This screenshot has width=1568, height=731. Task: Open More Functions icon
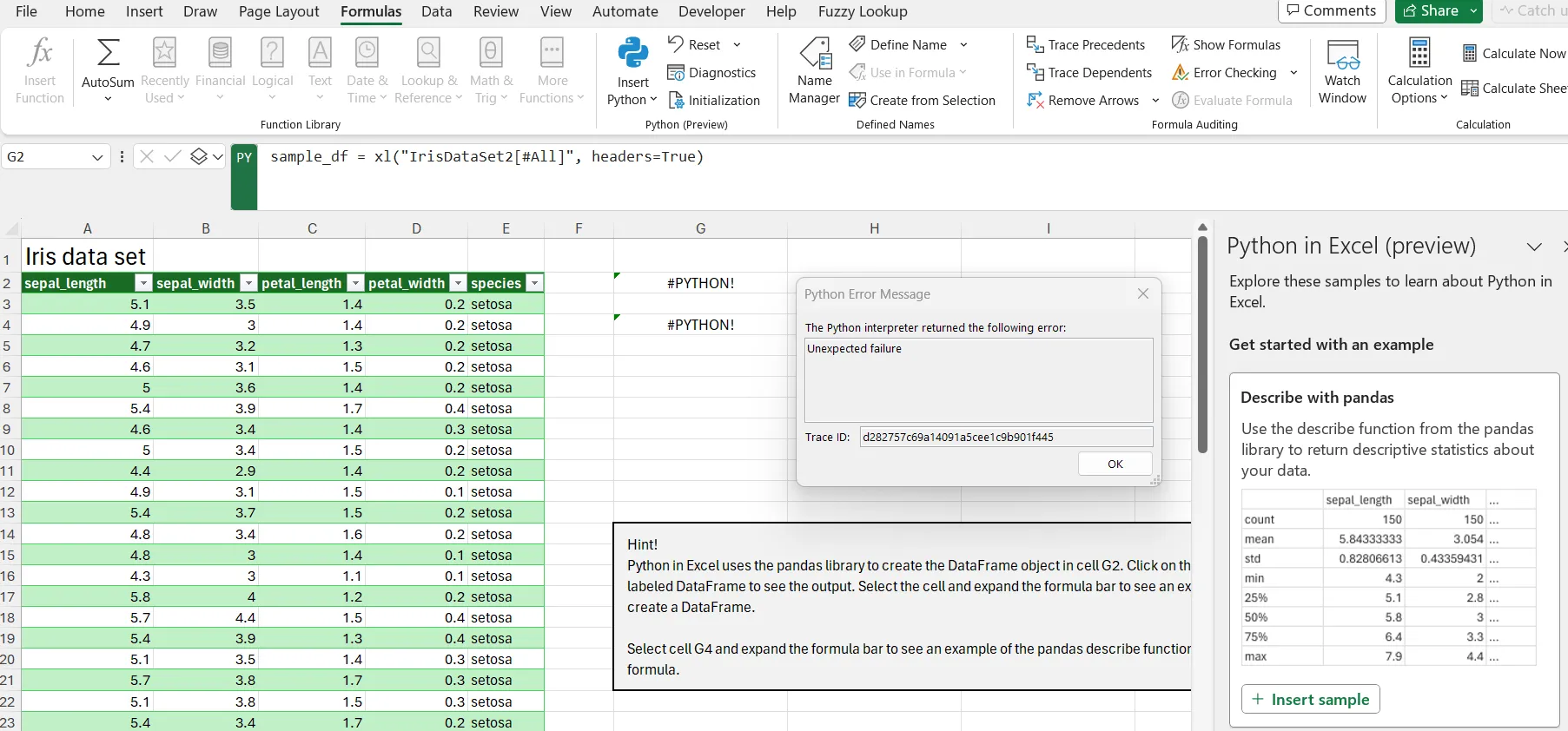pyautogui.click(x=552, y=52)
